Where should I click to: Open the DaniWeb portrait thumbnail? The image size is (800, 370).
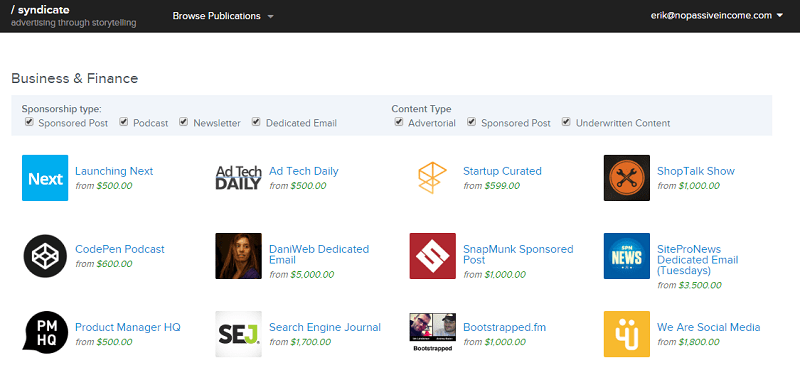pyautogui.click(x=238, y=256)
